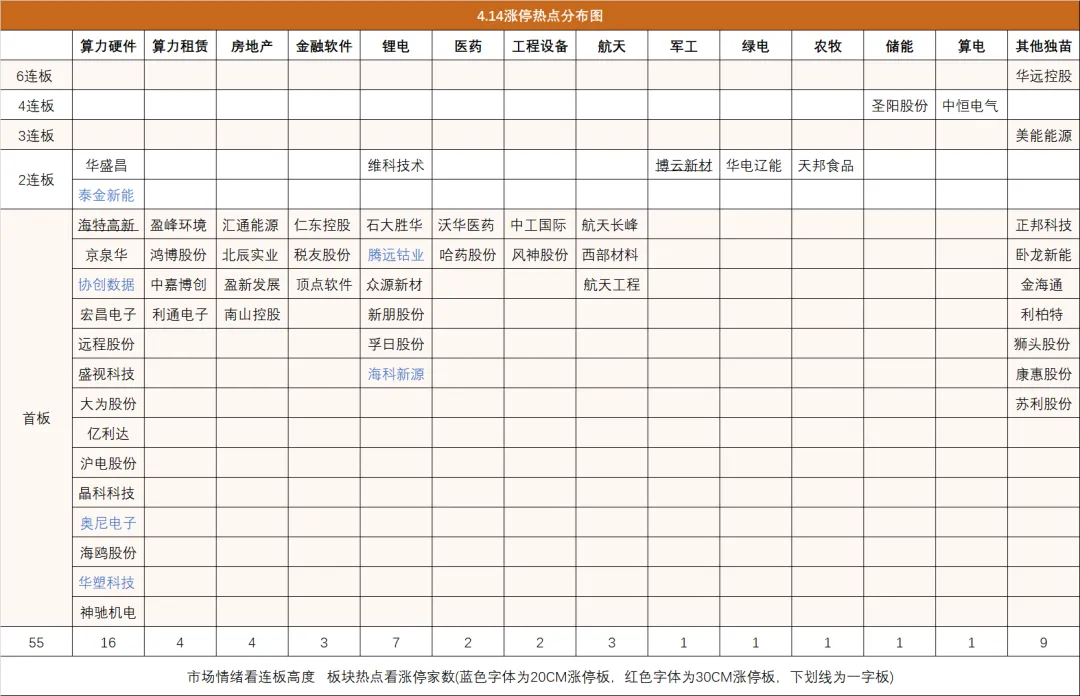Click the 正邦科技 cell
The width and height of the screenshot is (1080, 696).
coord(1043,225)
